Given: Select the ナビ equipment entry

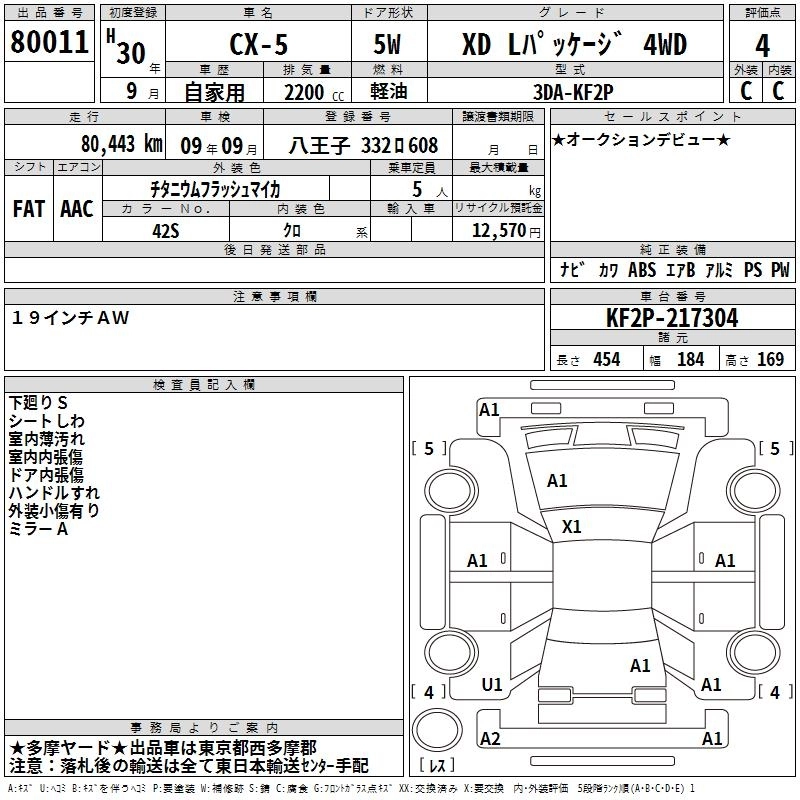Looking at the screenshot, I should pyautogui.click(x=570, y=269).
